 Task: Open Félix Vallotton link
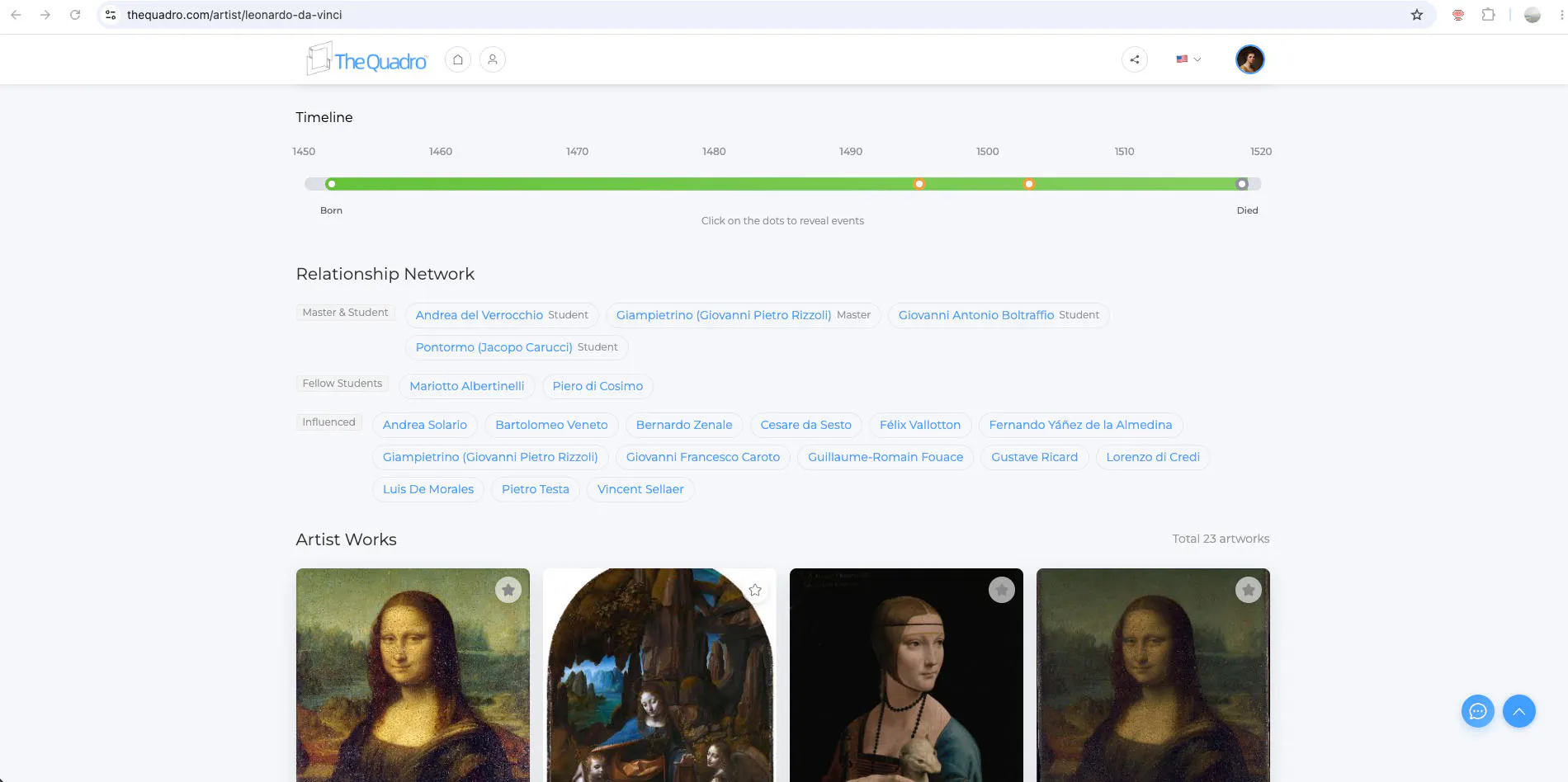tap(920, 425)
